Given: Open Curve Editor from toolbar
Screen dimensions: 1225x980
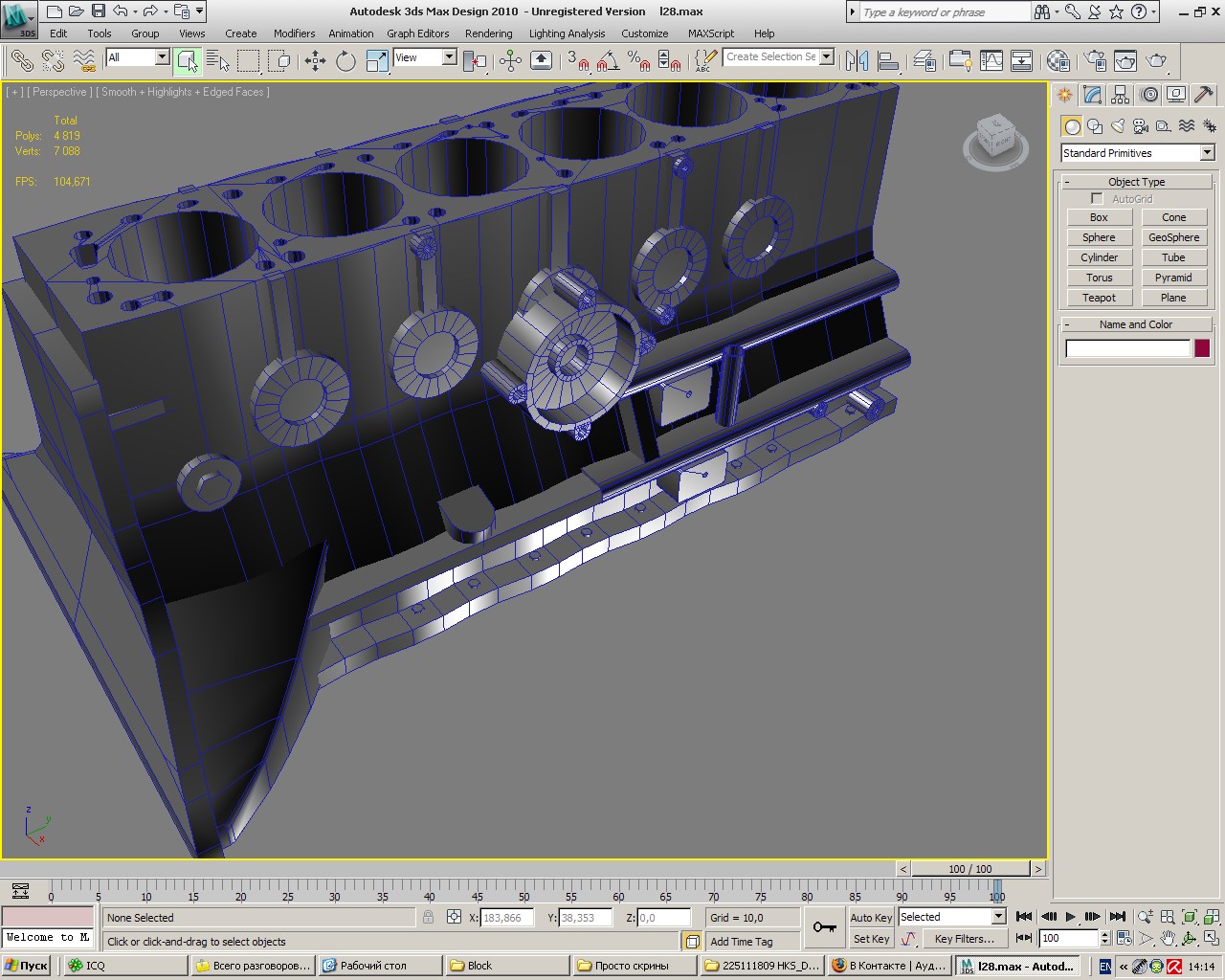Looking at the screenshot, I should [991, 61].
